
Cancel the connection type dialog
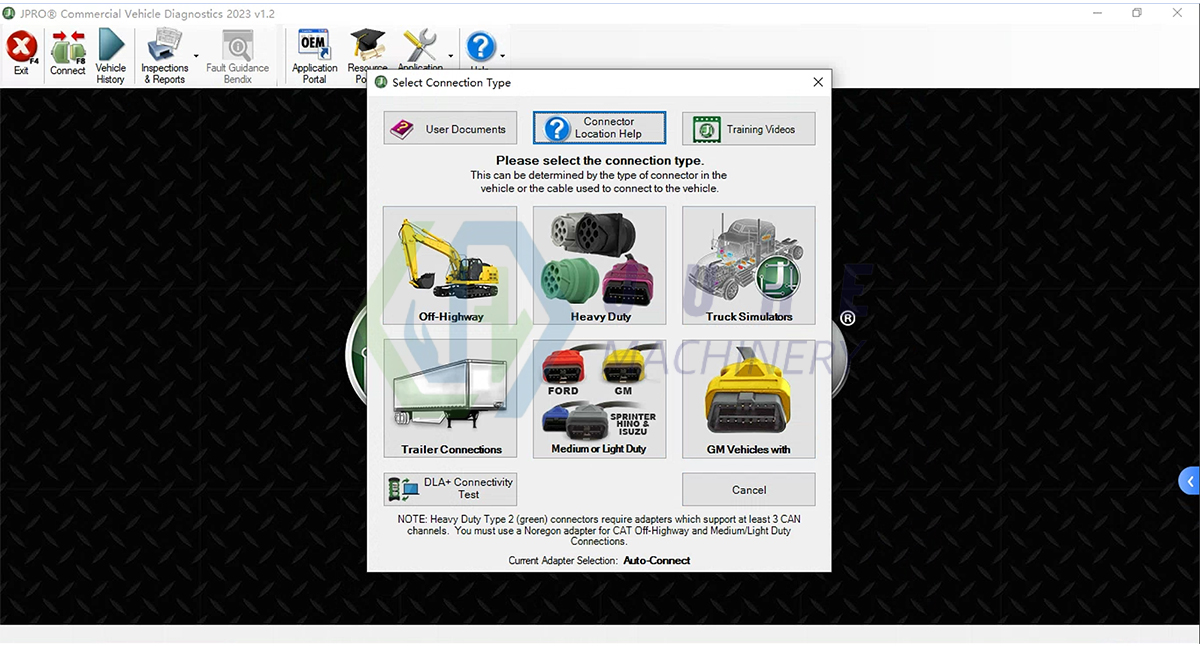click(748, 490)
